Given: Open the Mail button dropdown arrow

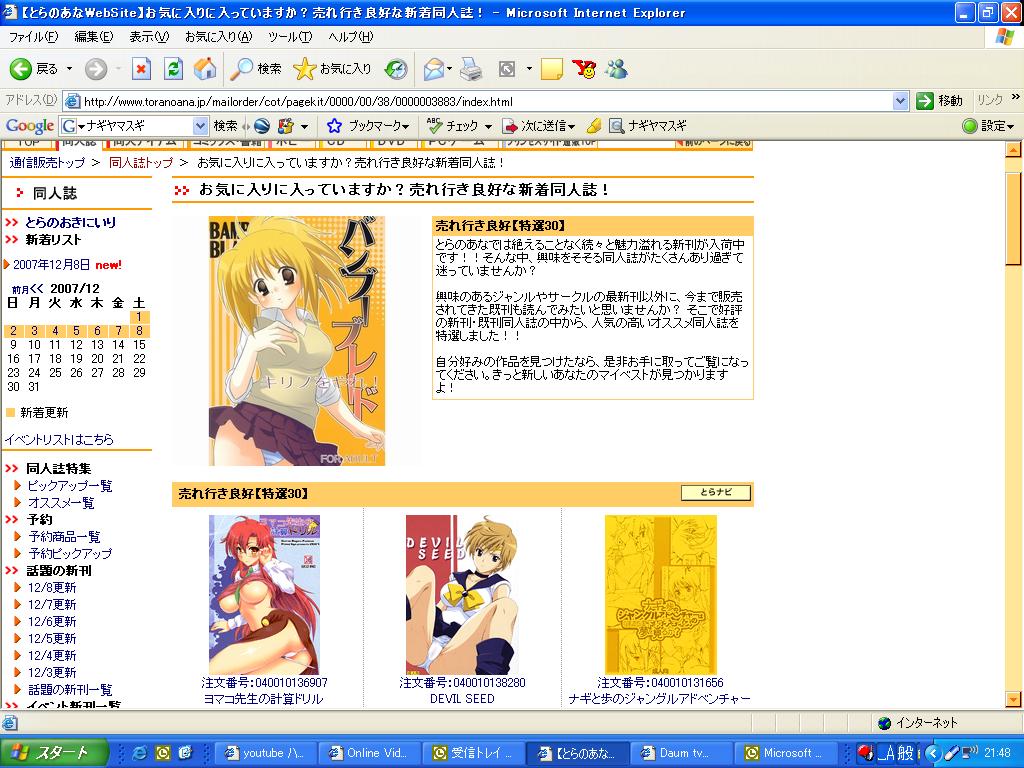Looking at the screenshot, I should tap(449, 69).
